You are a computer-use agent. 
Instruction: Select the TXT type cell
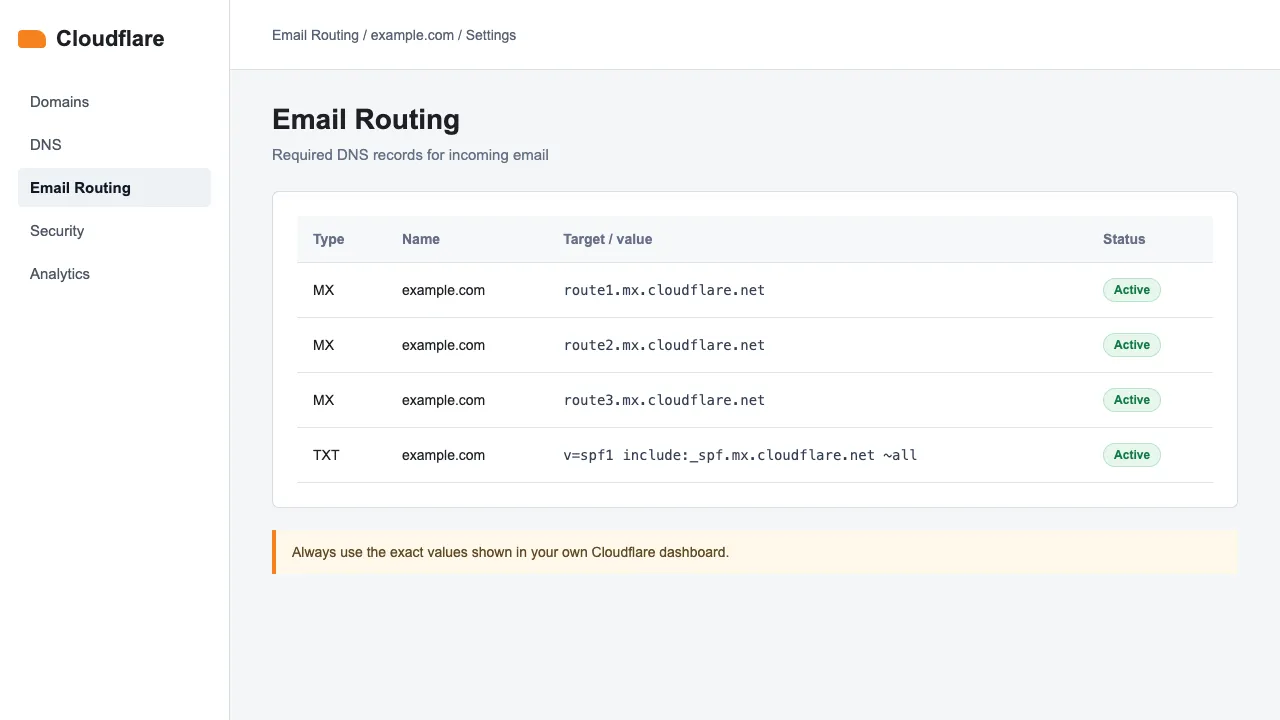tap(326, 455)
